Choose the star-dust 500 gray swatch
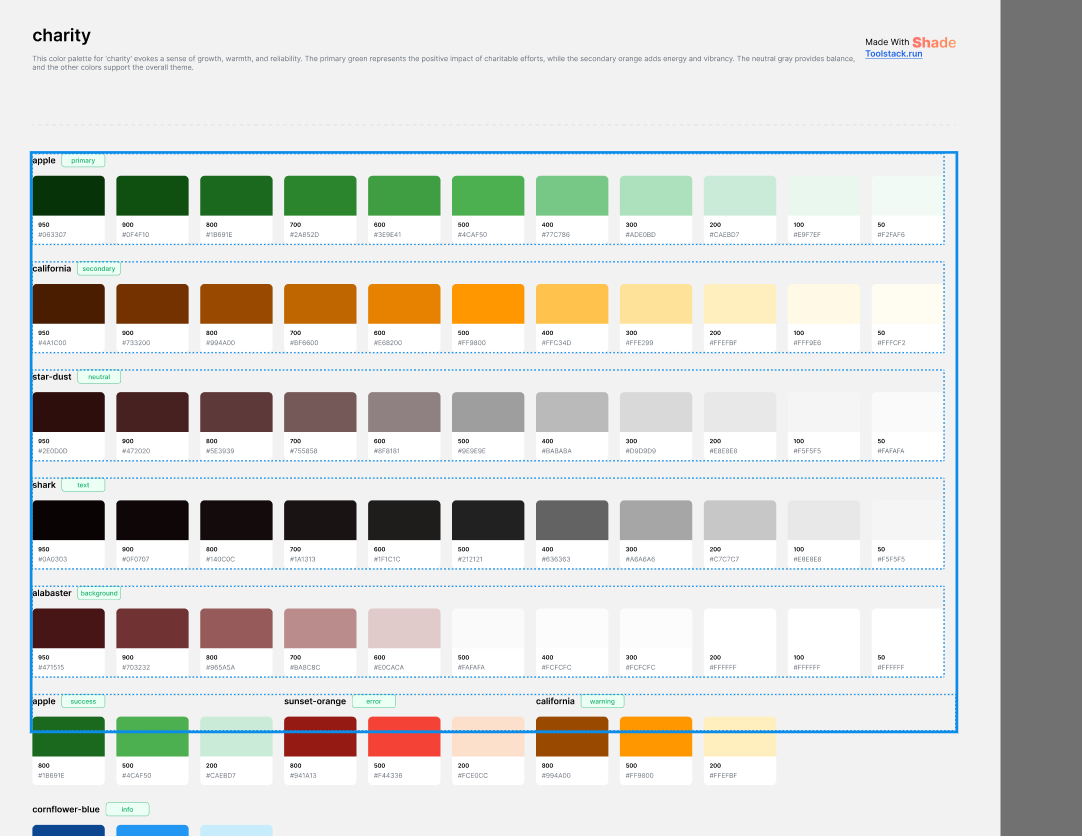1082x836 pixels. click(488, 412)
